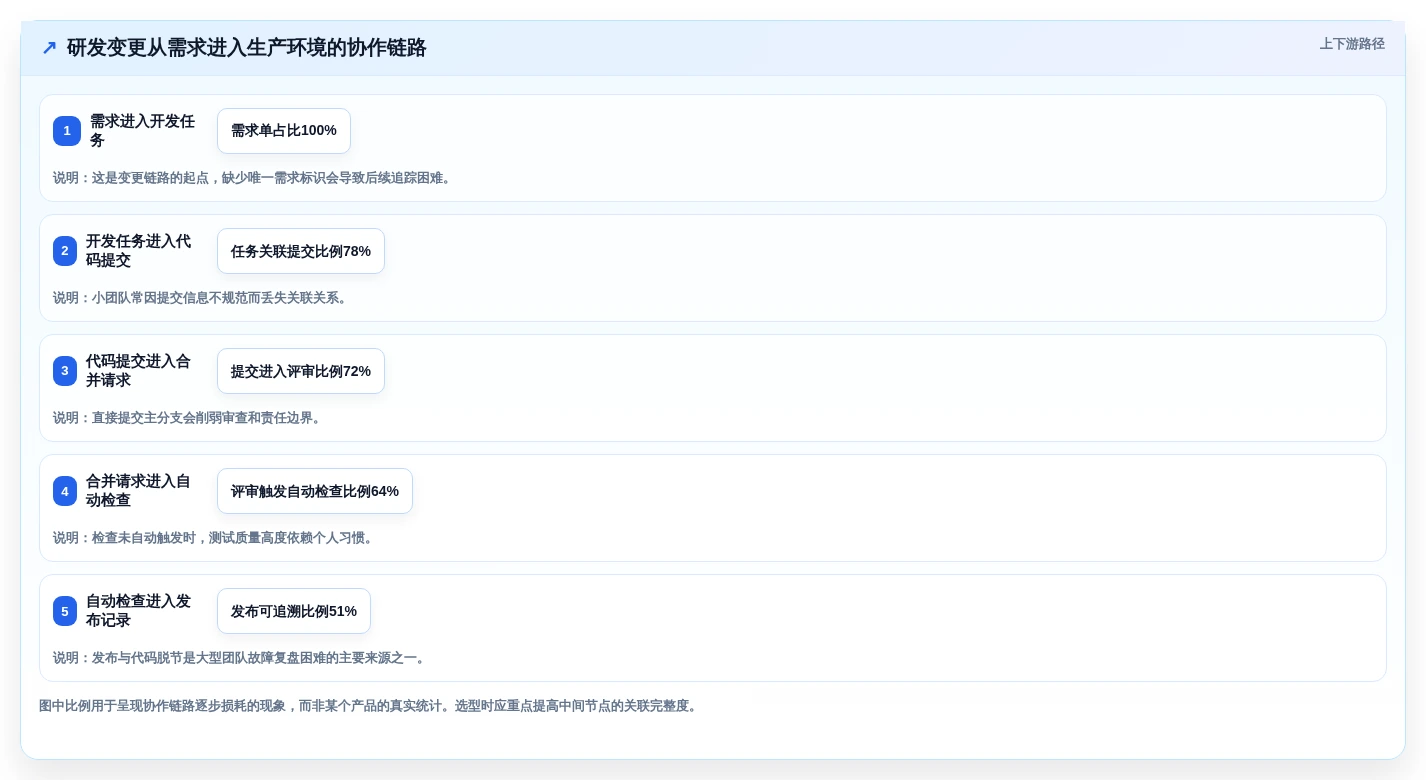Select the 需求单占比100% chip
This screenshot has width=1426, height=780.
tap(284, 131)
